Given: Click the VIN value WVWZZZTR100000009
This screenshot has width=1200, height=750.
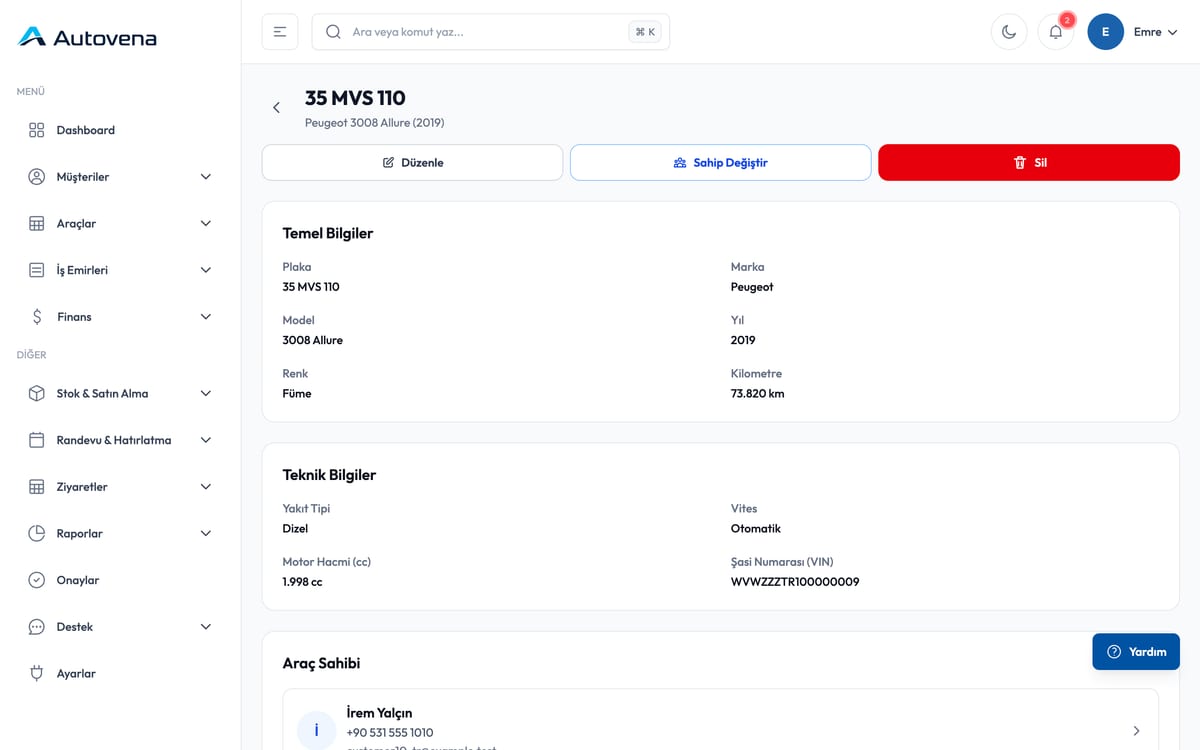Looking at the screenshot, I should (795, 582).
